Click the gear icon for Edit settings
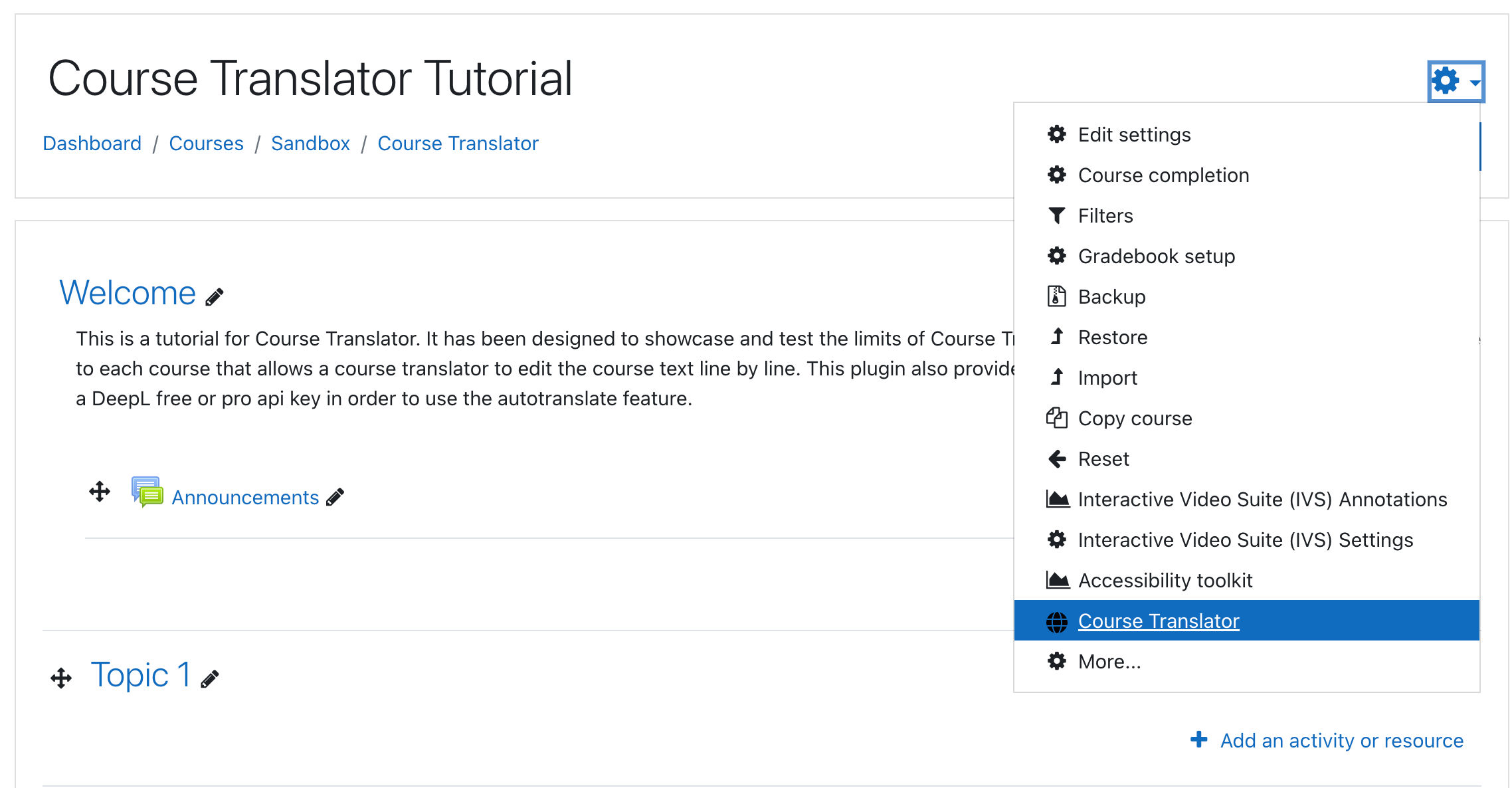 pos(1056,134)
